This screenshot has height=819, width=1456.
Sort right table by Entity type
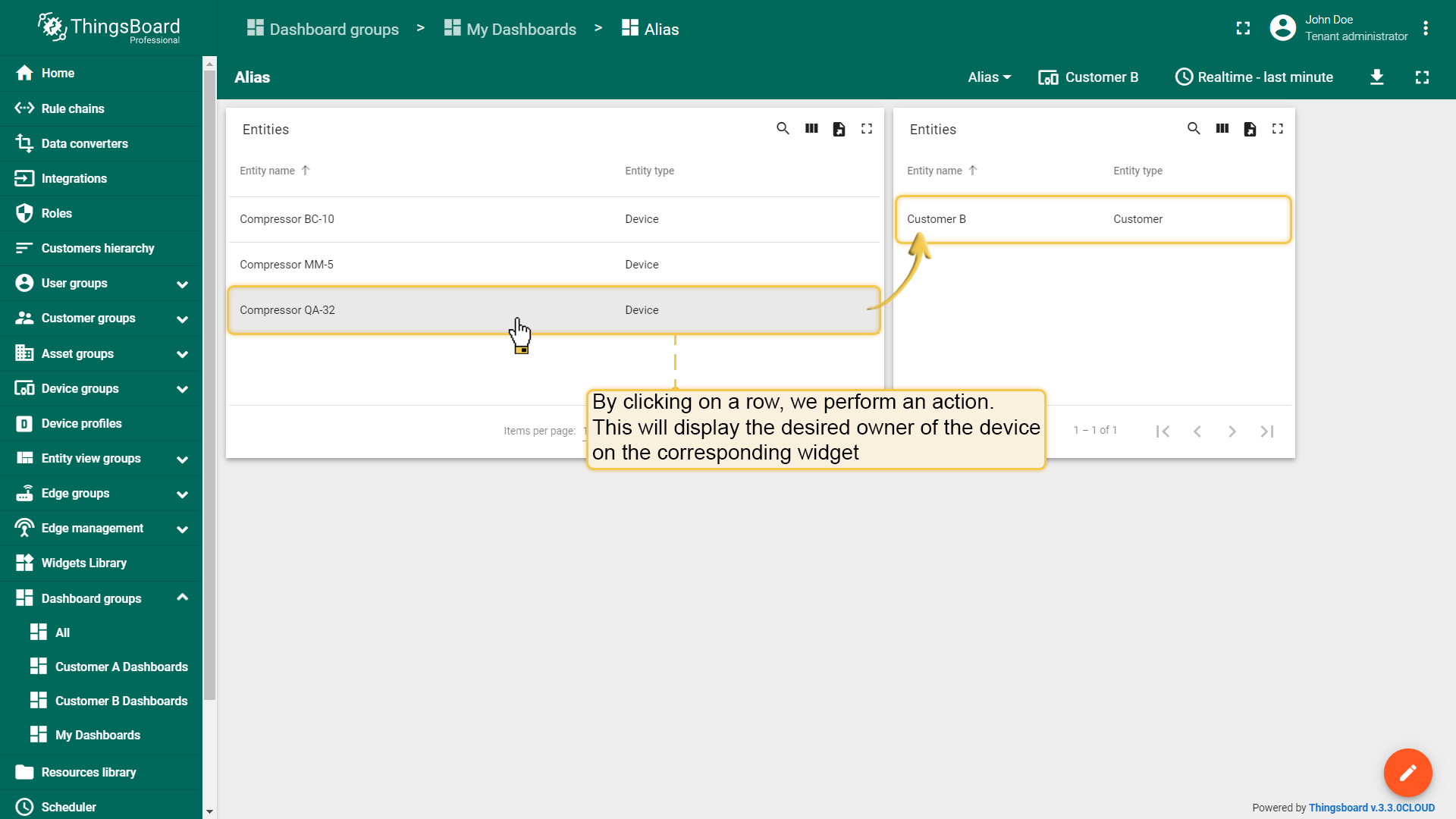1137,171
